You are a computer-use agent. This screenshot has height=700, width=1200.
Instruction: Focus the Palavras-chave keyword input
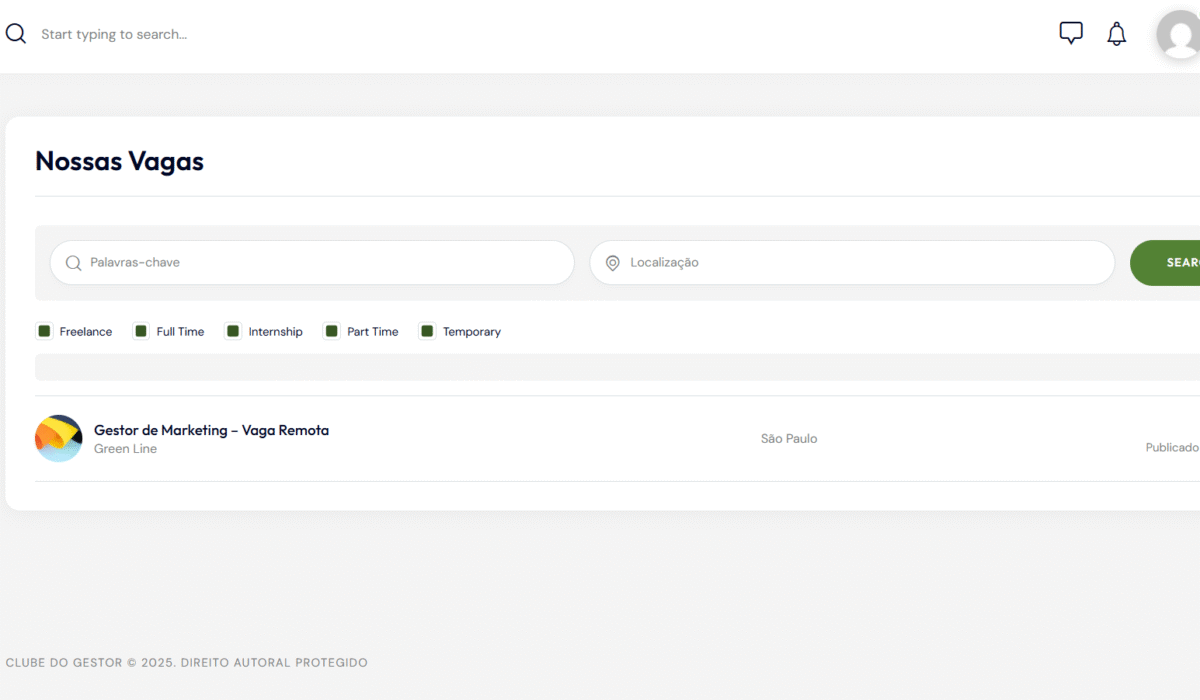click(x=320, y=263)
